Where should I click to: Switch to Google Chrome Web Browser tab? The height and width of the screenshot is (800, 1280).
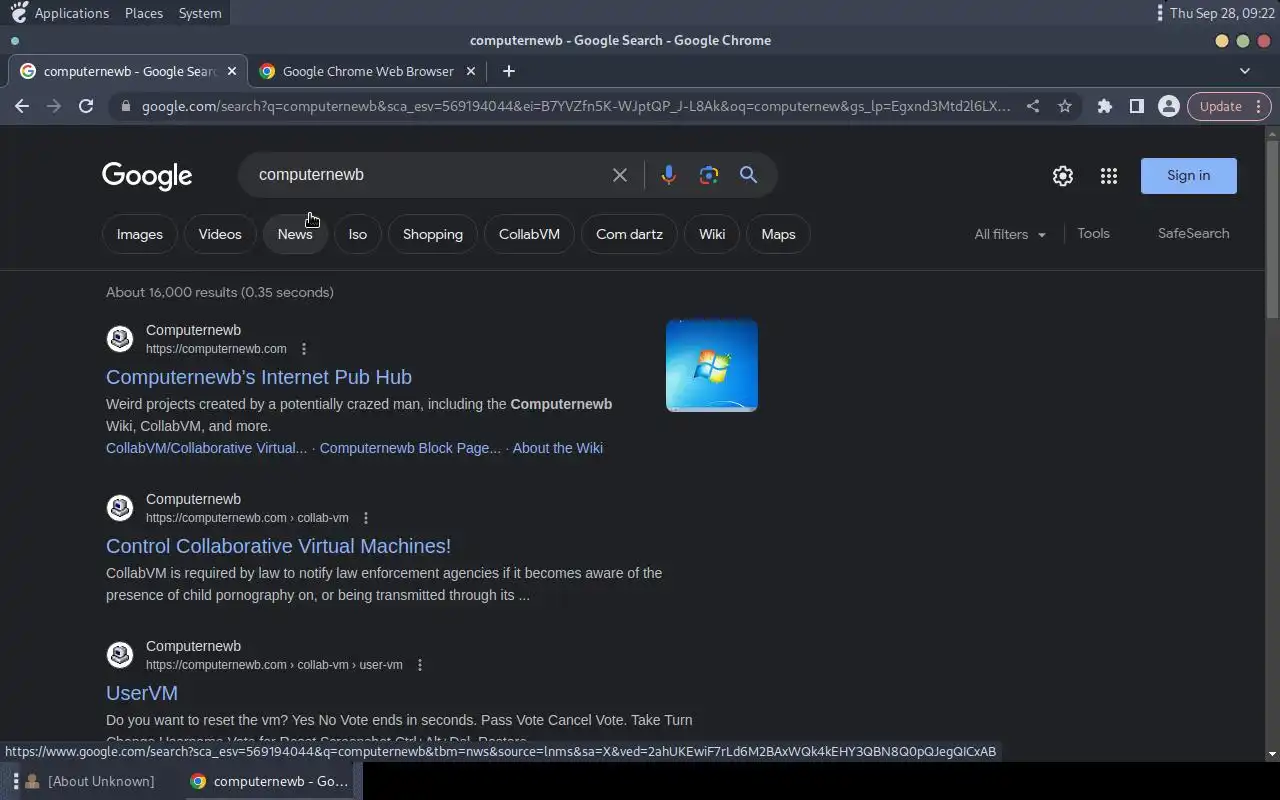click(367, 71)
